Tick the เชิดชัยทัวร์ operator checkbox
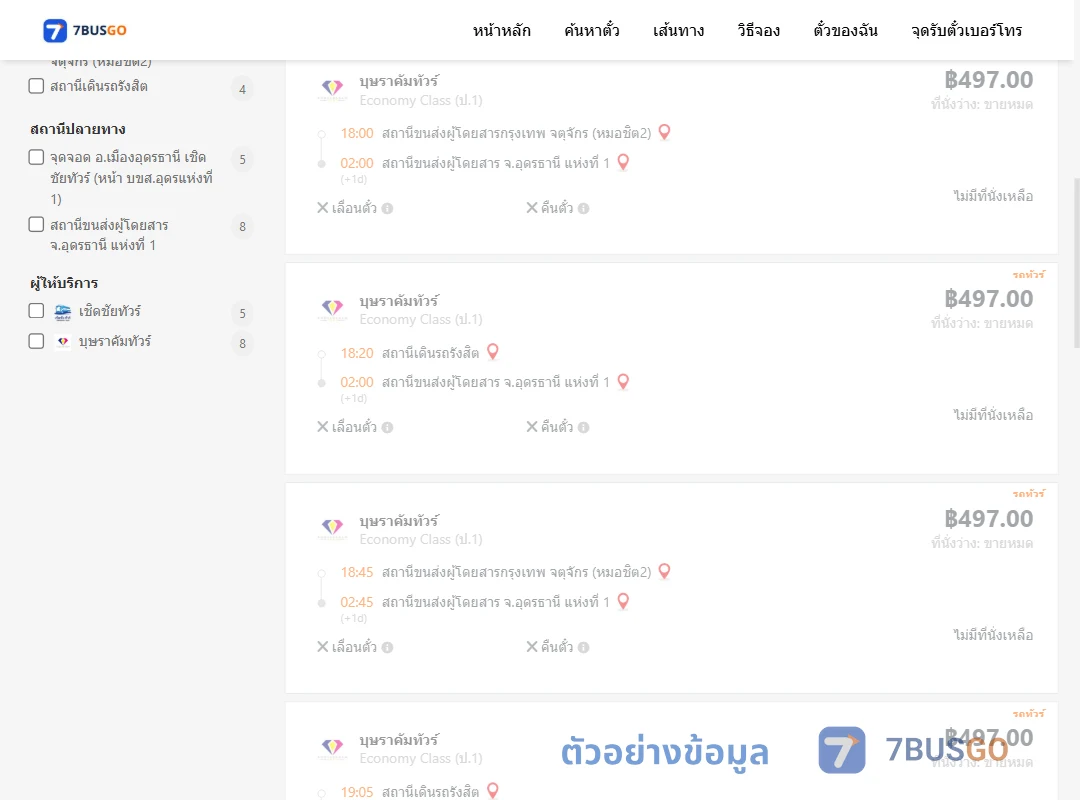 37,311
